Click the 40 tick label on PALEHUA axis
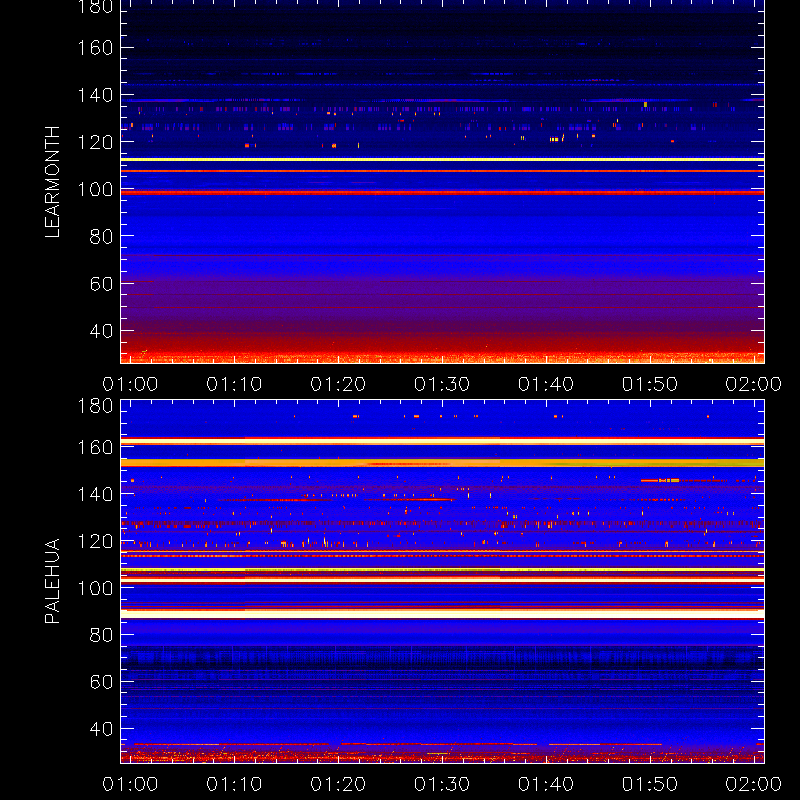 click(x=102, y=729)
